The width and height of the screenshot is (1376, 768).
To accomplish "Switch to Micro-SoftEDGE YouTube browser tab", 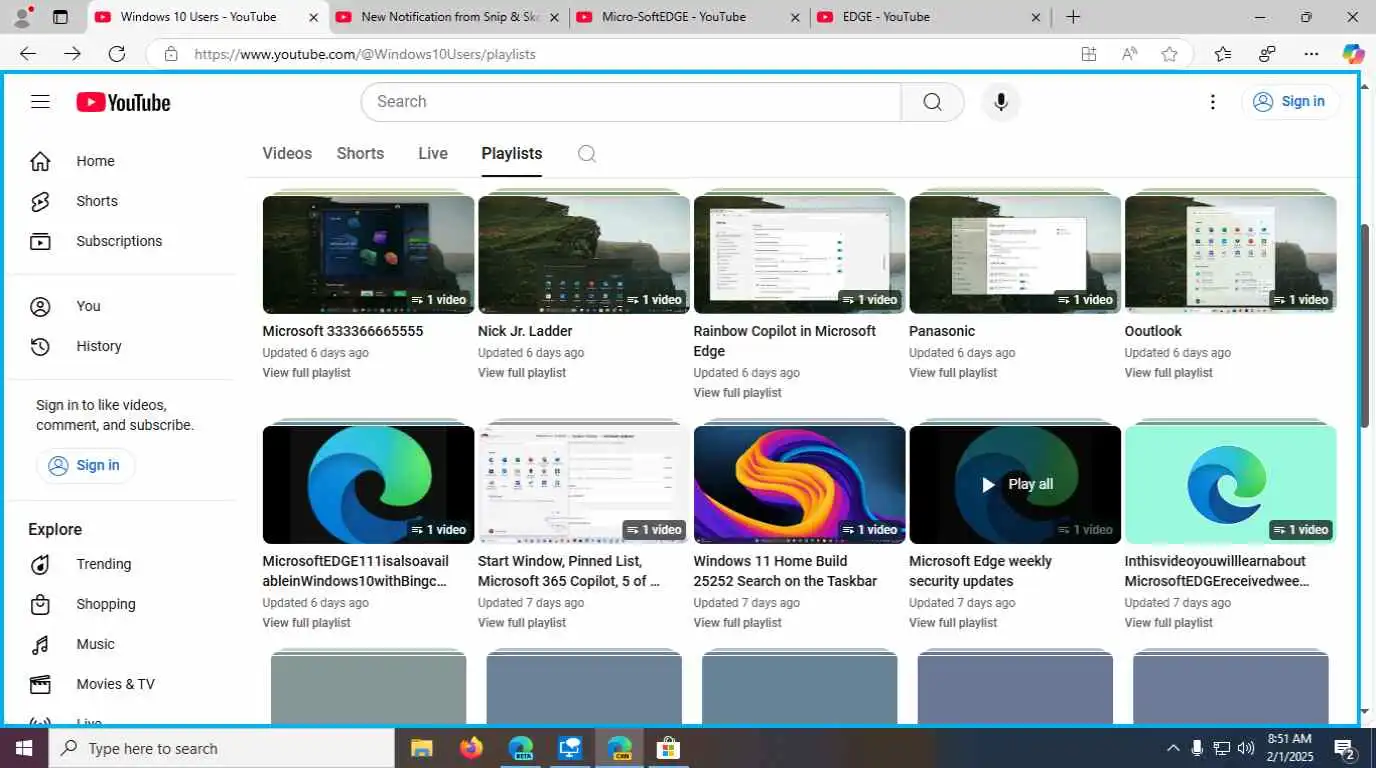I will (690, 17).
